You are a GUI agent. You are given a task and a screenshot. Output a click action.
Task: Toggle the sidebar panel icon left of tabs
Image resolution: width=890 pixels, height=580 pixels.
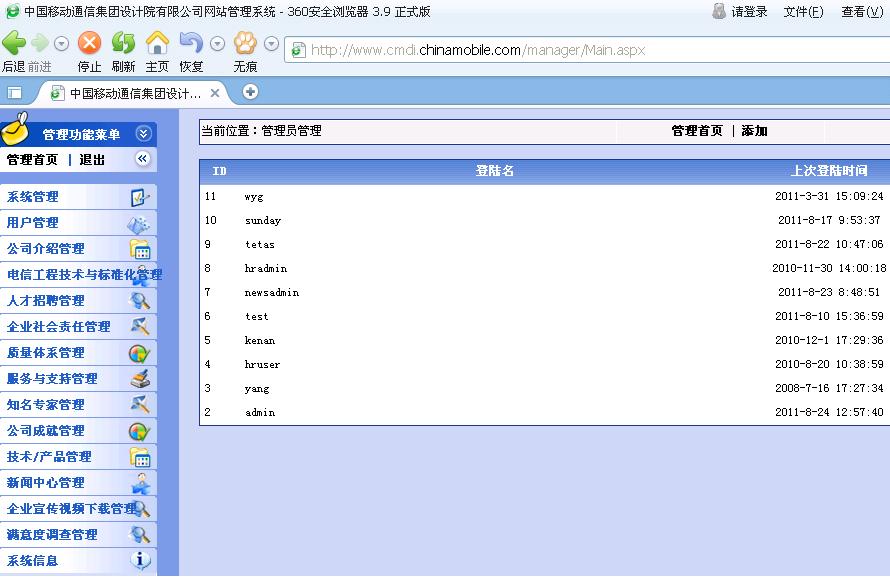(x=15, y=93)
